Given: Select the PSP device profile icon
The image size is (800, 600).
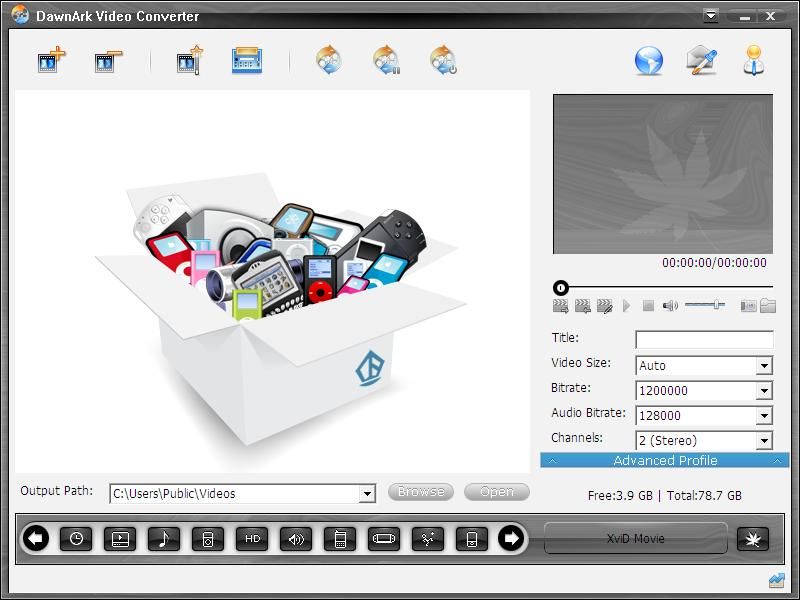Looking at the screenshot, I should pos(384,539).
